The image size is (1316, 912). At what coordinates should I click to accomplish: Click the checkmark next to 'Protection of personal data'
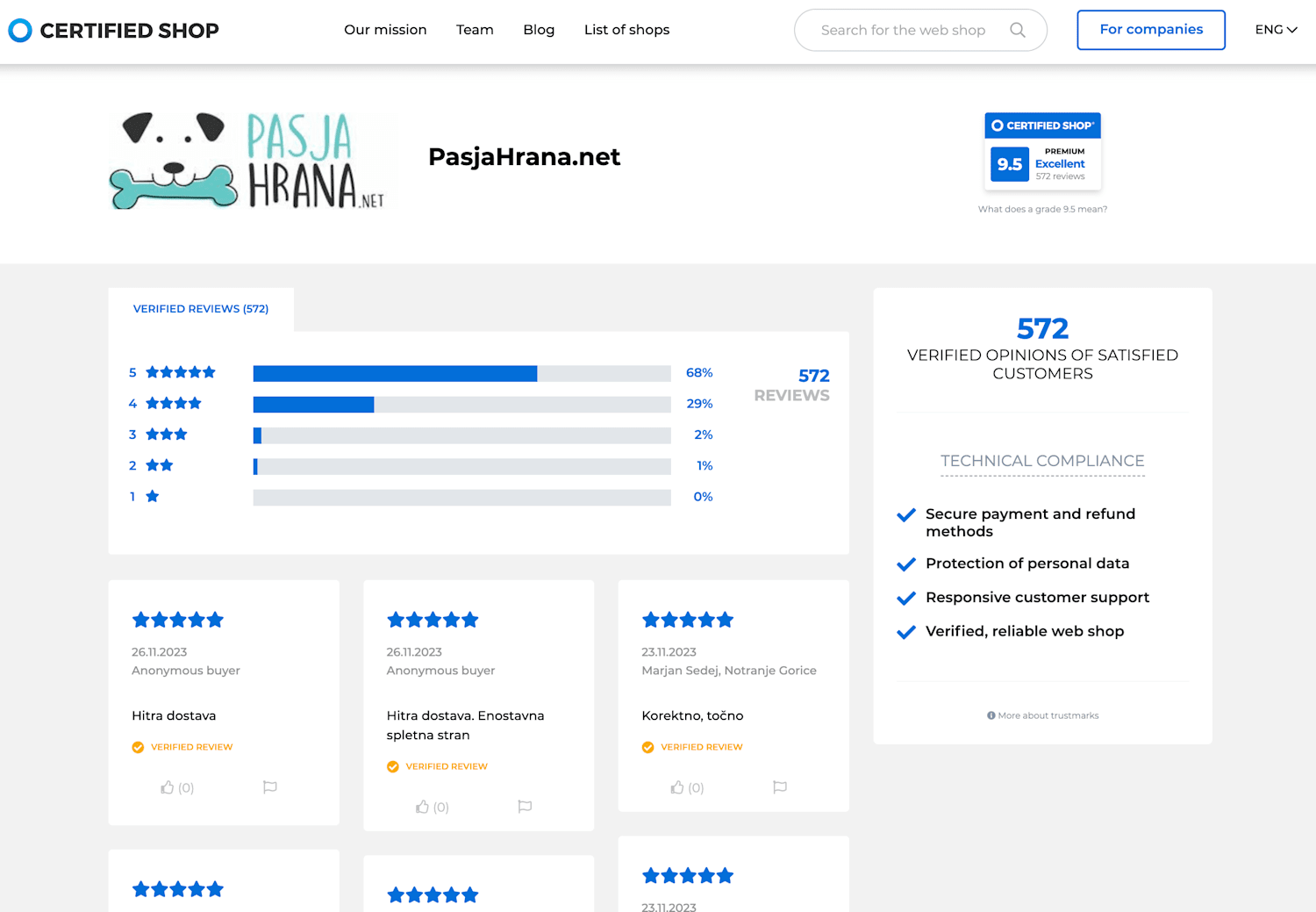click(906, 564)
